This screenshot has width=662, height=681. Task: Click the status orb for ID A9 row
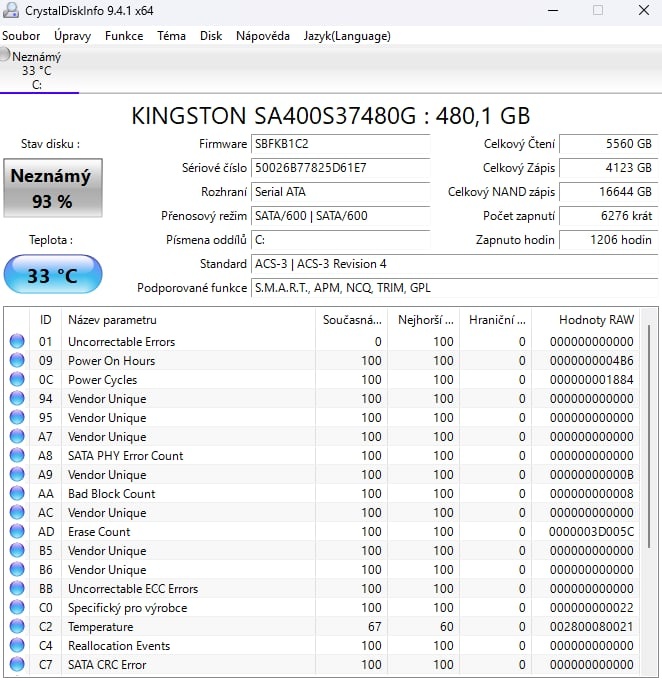(17, 475)
